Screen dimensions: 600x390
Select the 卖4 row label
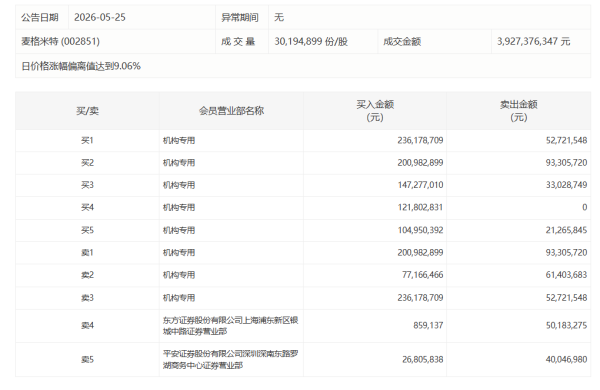tap(87, 325)
